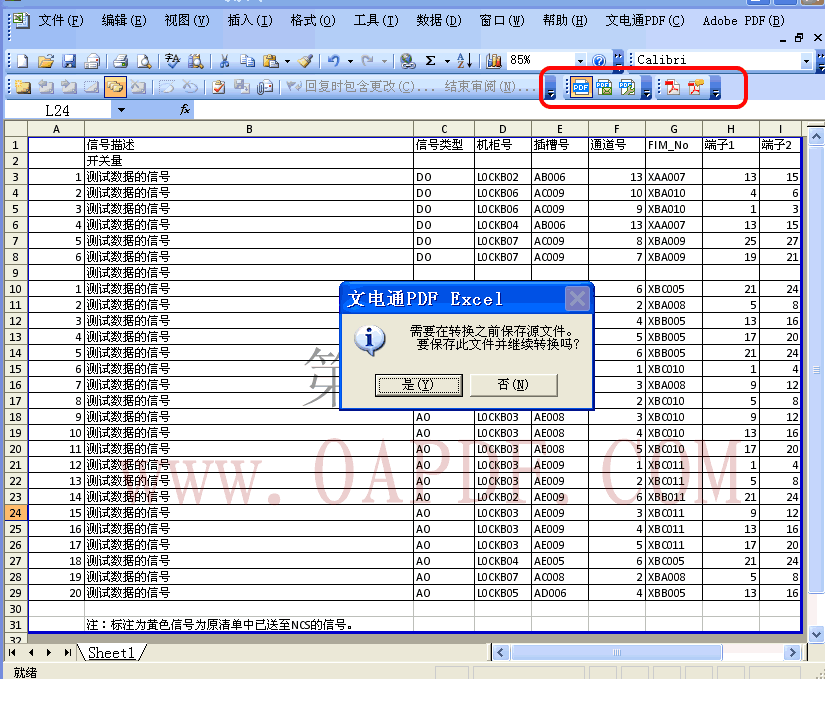Go to the first sheet tab arrow

pyautogui.click(x=12, y=653)
